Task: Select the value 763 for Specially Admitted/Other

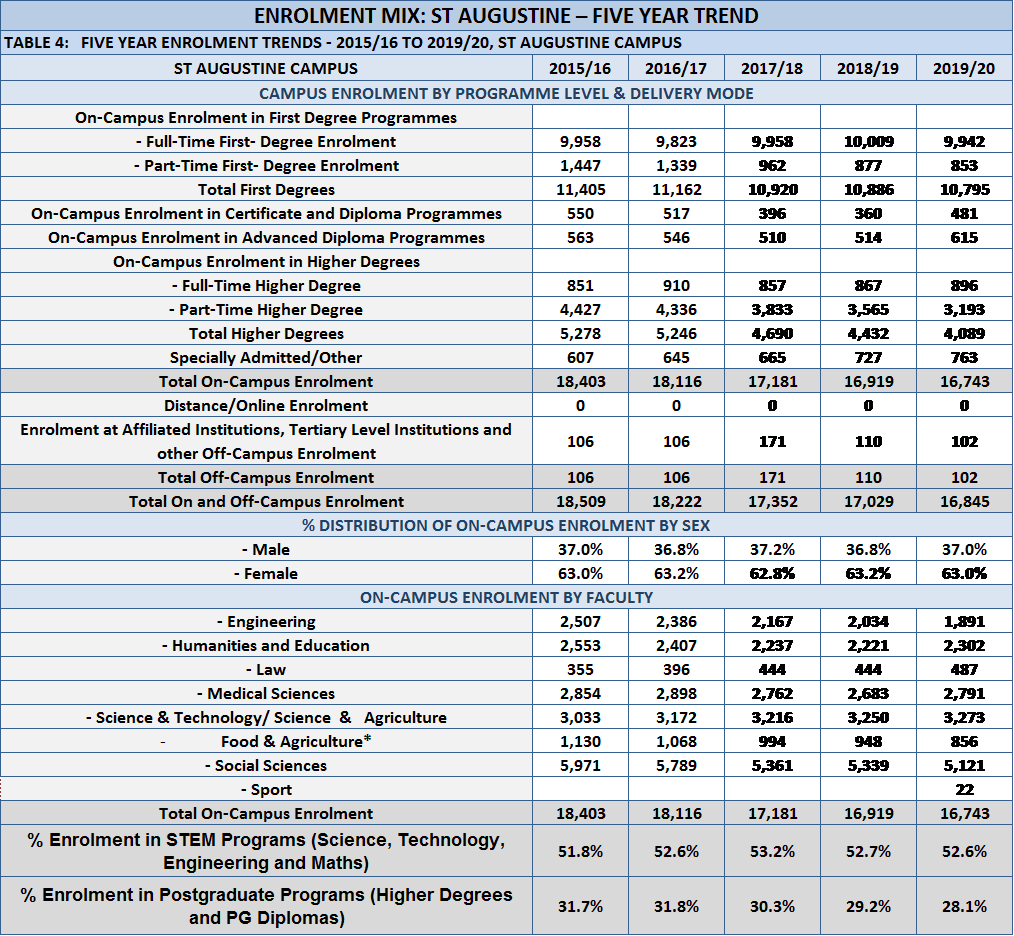Action: point(964,357)
